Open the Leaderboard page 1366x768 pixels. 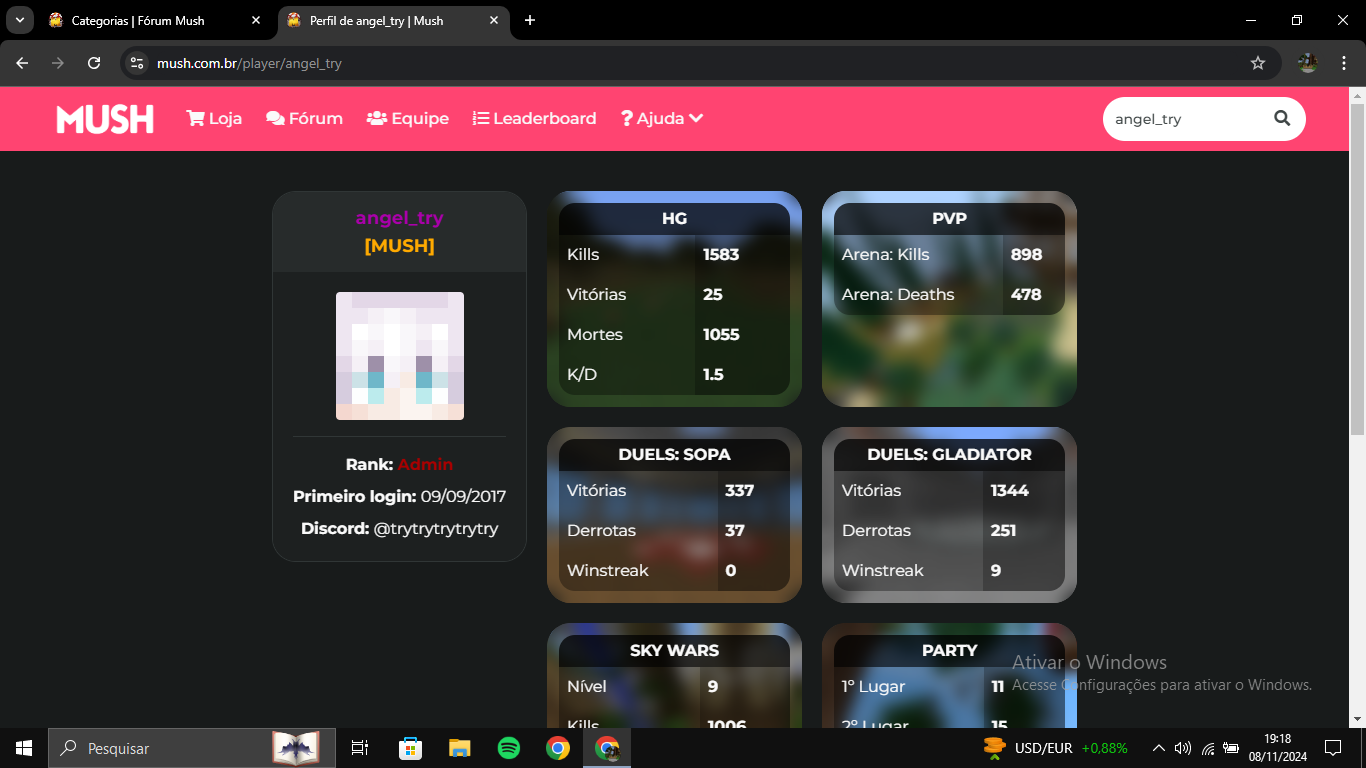(535, 118)
